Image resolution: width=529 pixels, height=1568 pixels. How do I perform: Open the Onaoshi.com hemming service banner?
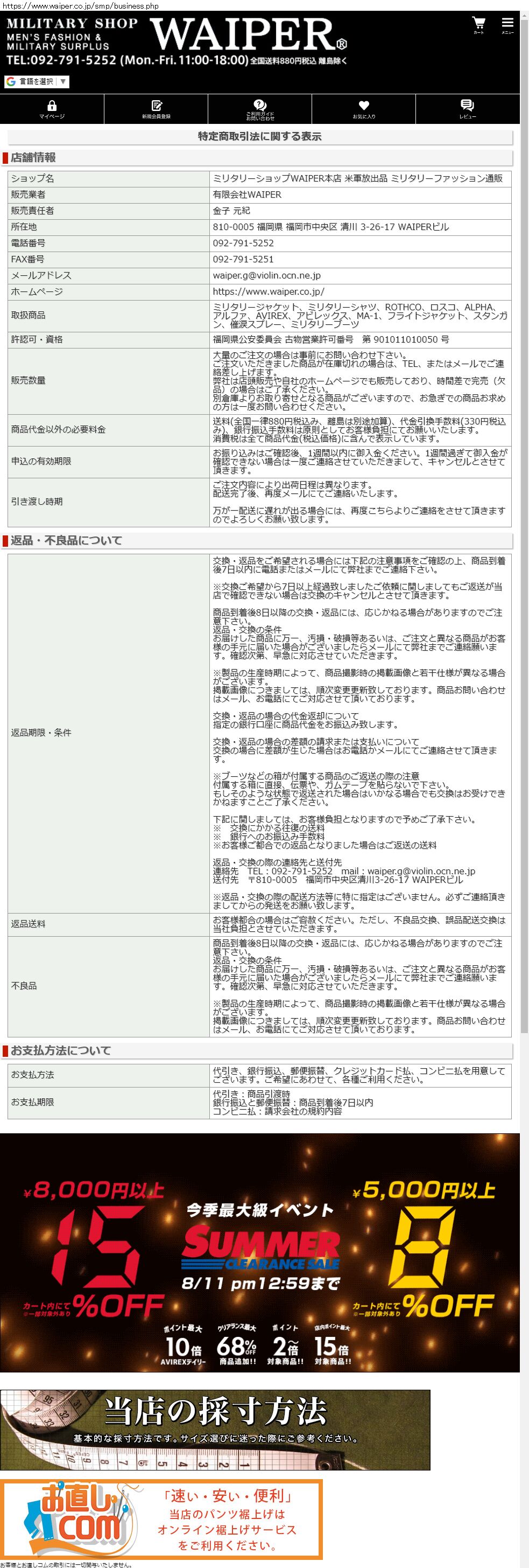coord(161,1518)
